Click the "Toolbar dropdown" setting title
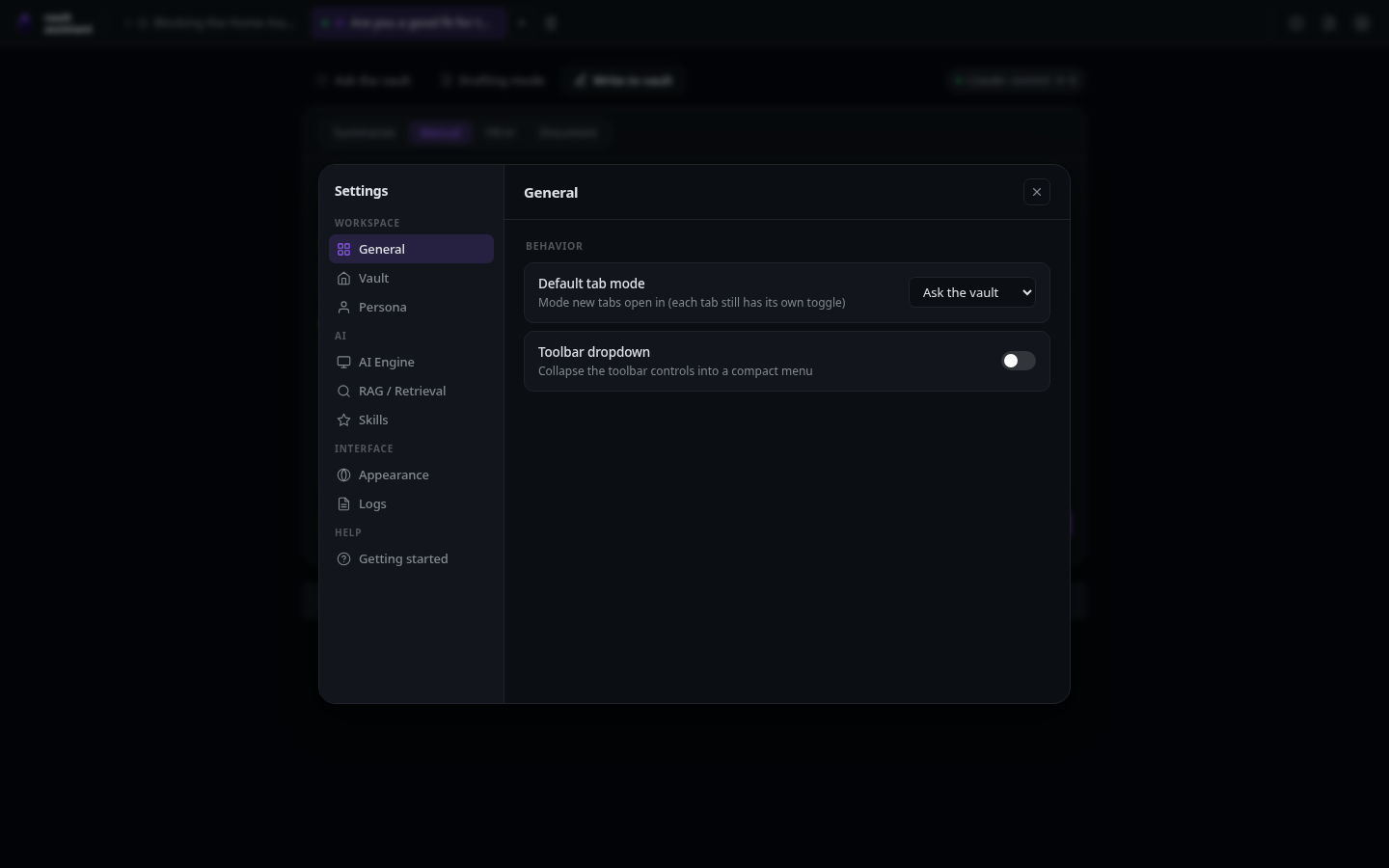1389x868 pixels. pyautogui.click(x=594, y=352)
